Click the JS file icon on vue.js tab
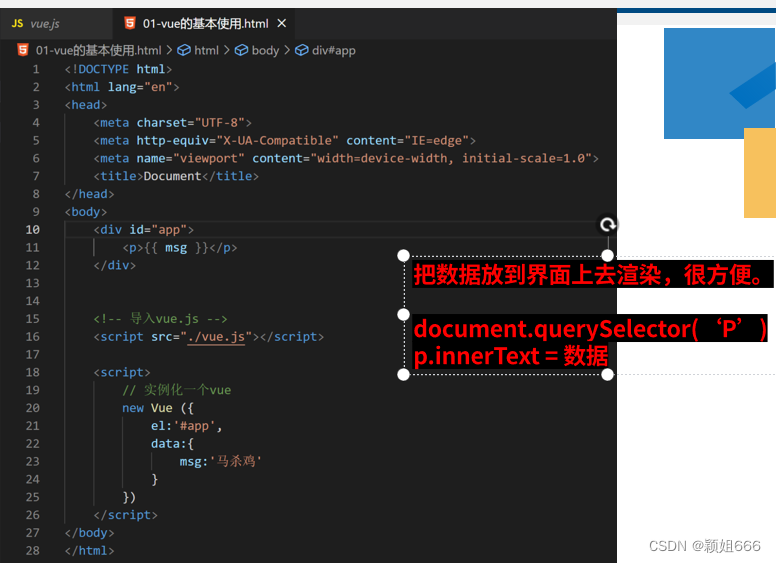The image size is (776, 563). tap(17, 23)
